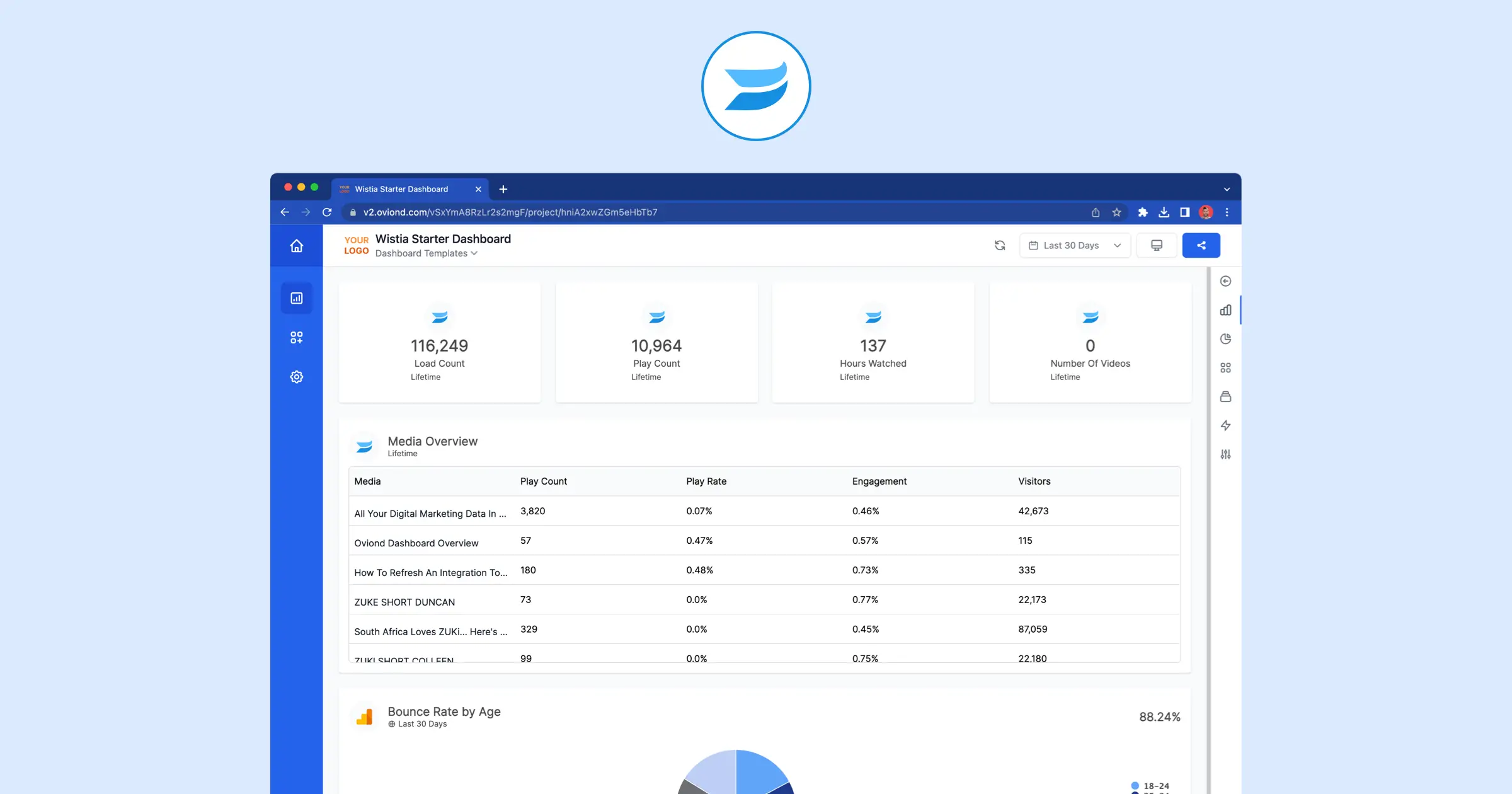Click the browser forward arrow
This screenshot has height=794, width=1512.
(306, 212)
